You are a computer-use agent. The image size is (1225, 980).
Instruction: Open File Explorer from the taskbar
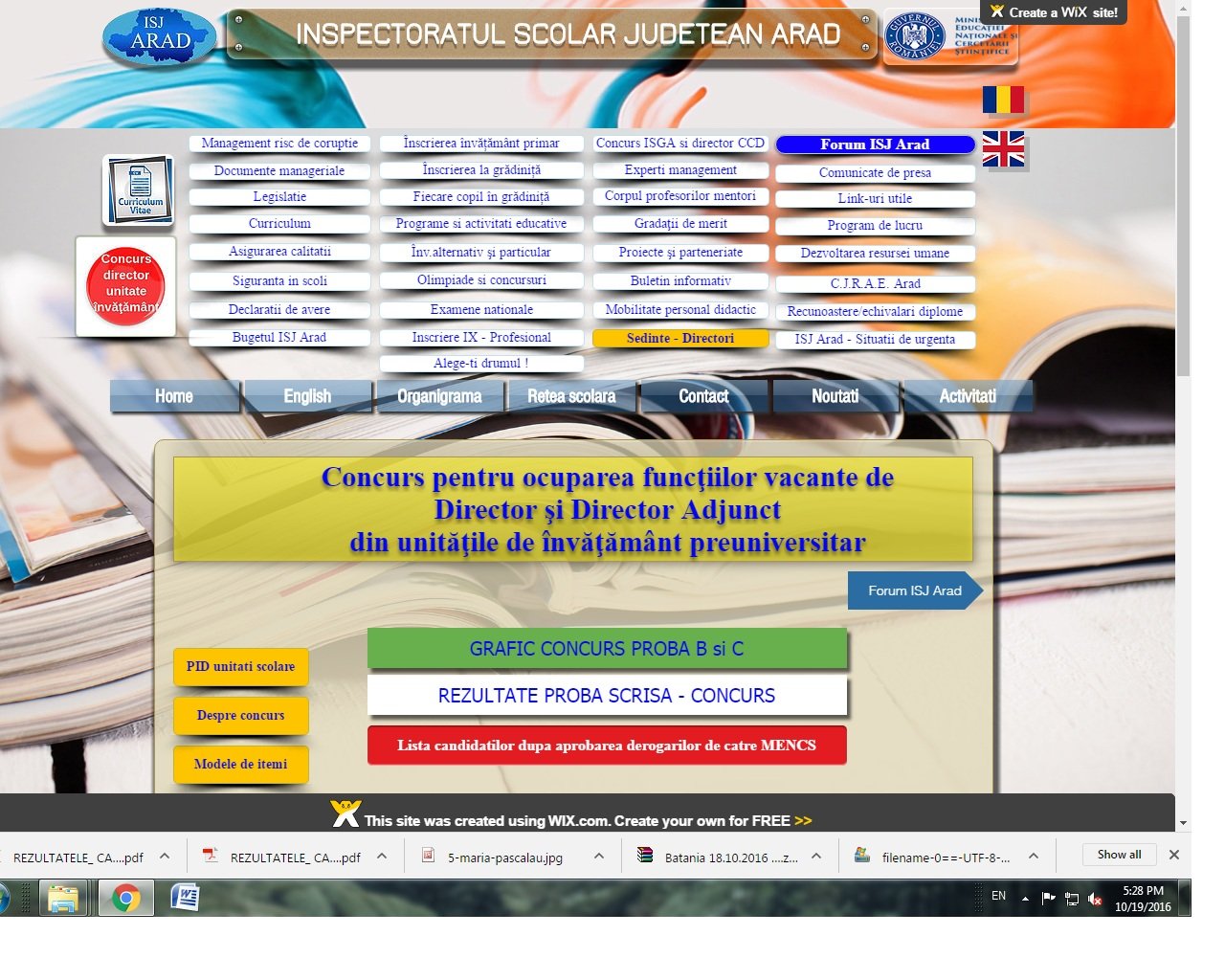pos(63,898)
